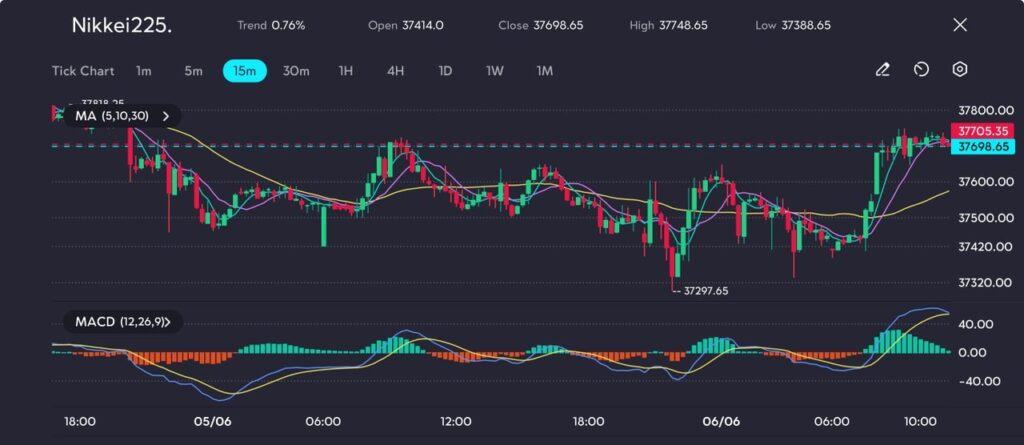Choose the 1H timeframe
The height and width of the screenshot is (445, 1024).
346,71
